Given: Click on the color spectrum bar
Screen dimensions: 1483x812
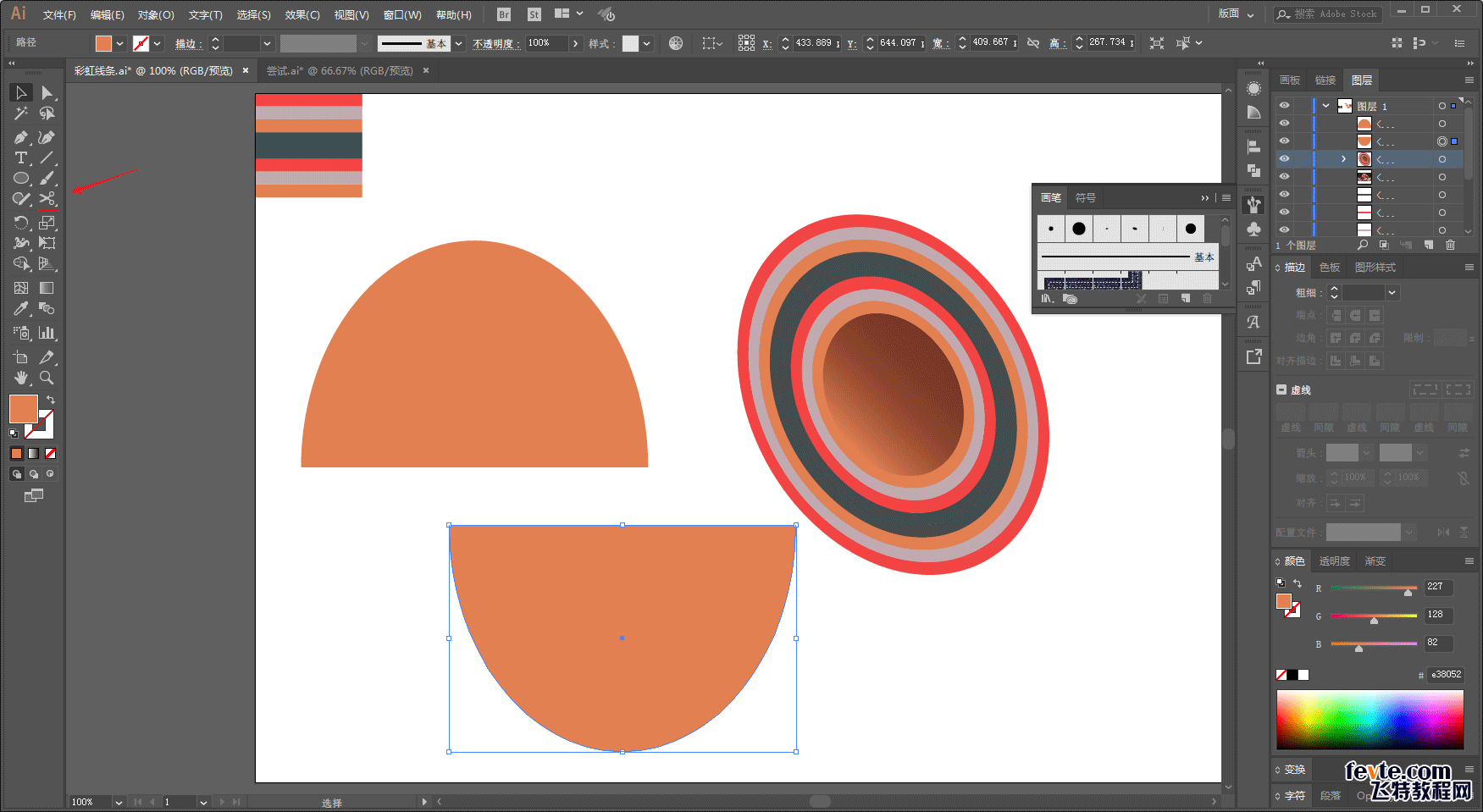Looking at the screenshot, I should pos(1370,719).
